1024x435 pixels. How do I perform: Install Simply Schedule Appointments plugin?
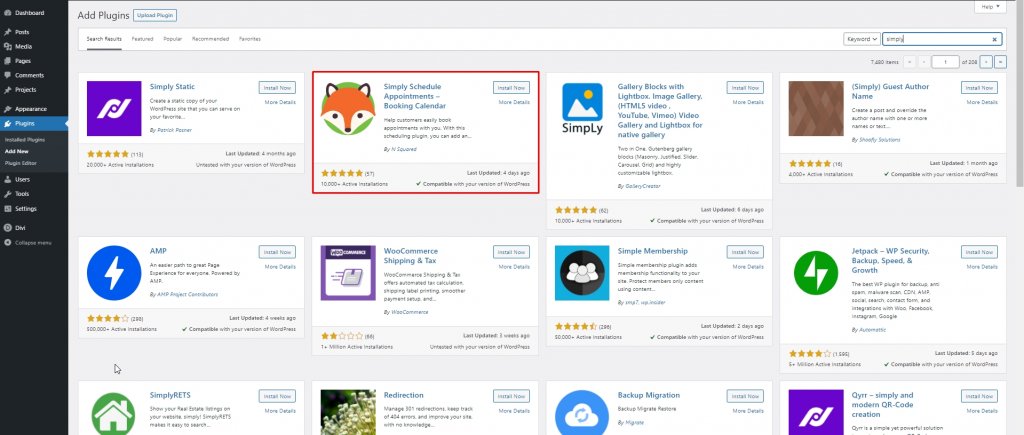pos(511,88)
